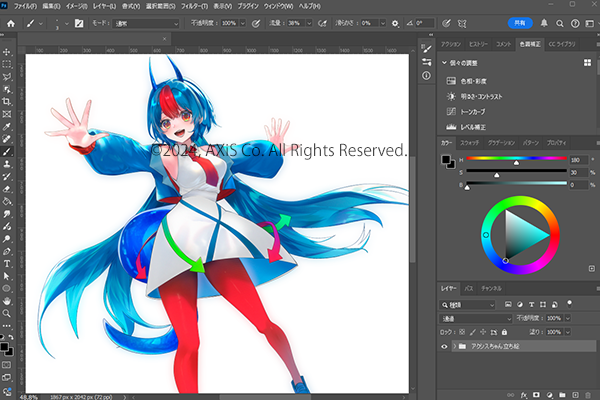Select the Spot Healing Brush tool
The image size is (600, 400).
(7, 139)
